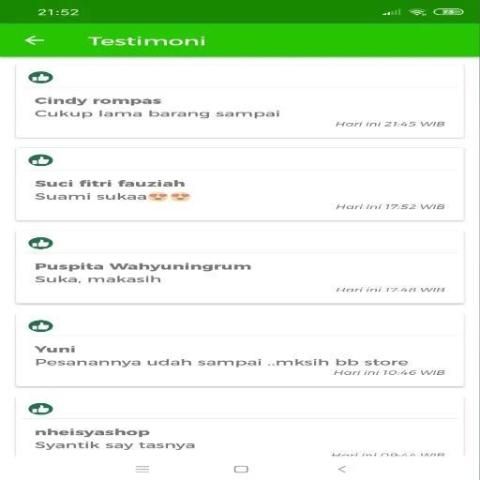Tap thumbs-up icon above Puspita Wahyuningrum
The width and height of the screenshot is (480, 480).
tap(41, 243)
